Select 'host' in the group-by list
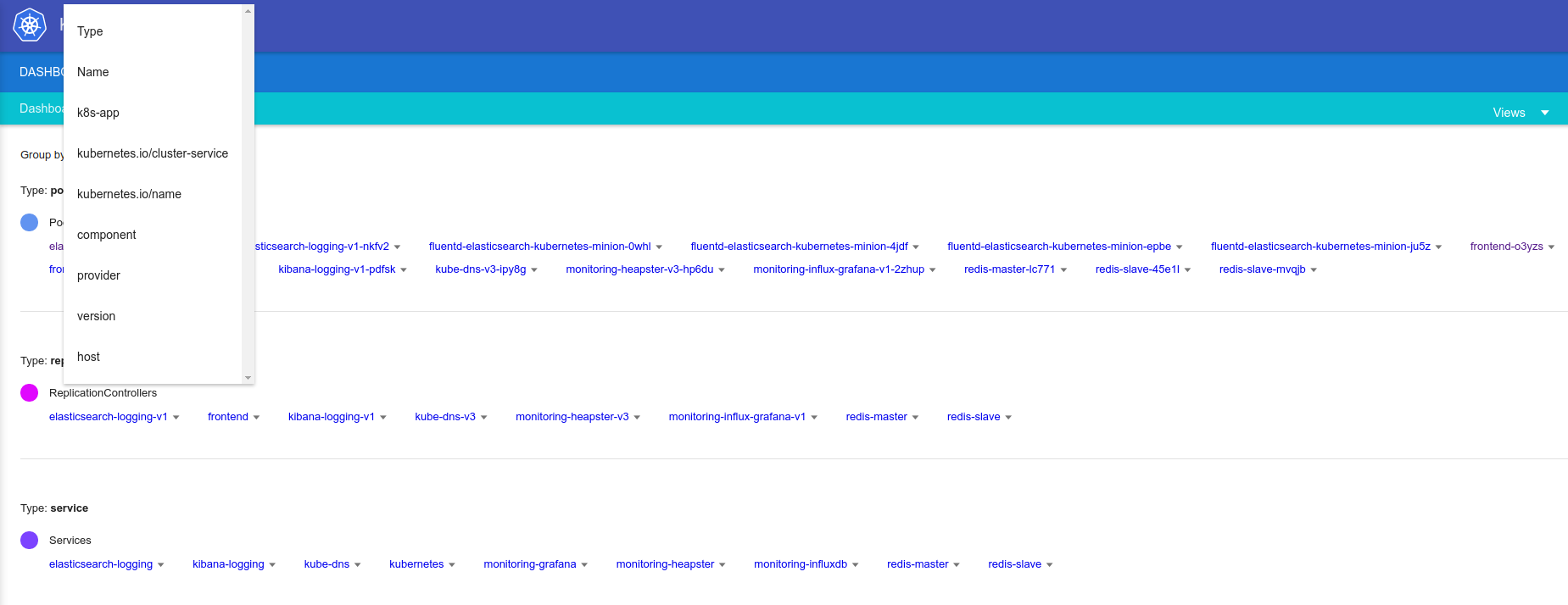Viewport: 1568px width, 605px height. coord(89,357)
